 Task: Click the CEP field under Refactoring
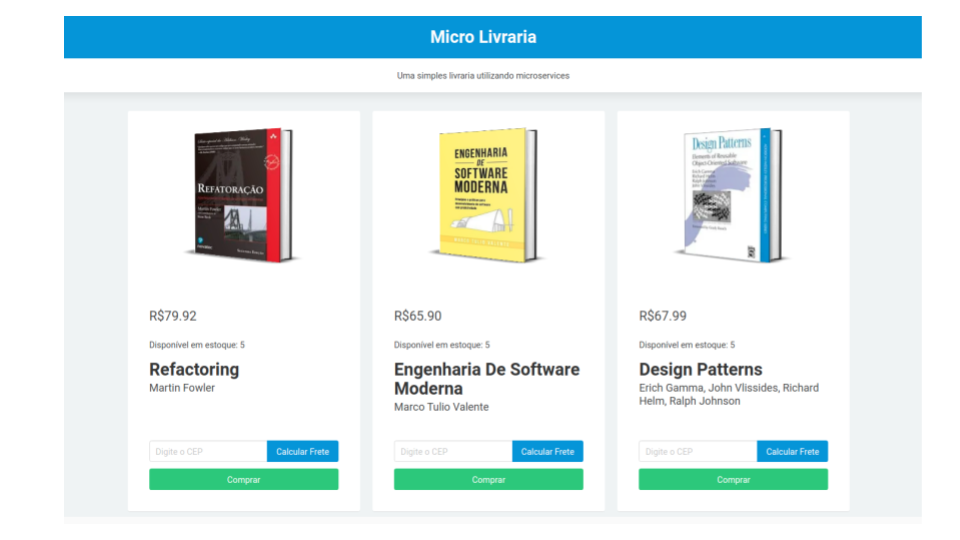point(208,452)
